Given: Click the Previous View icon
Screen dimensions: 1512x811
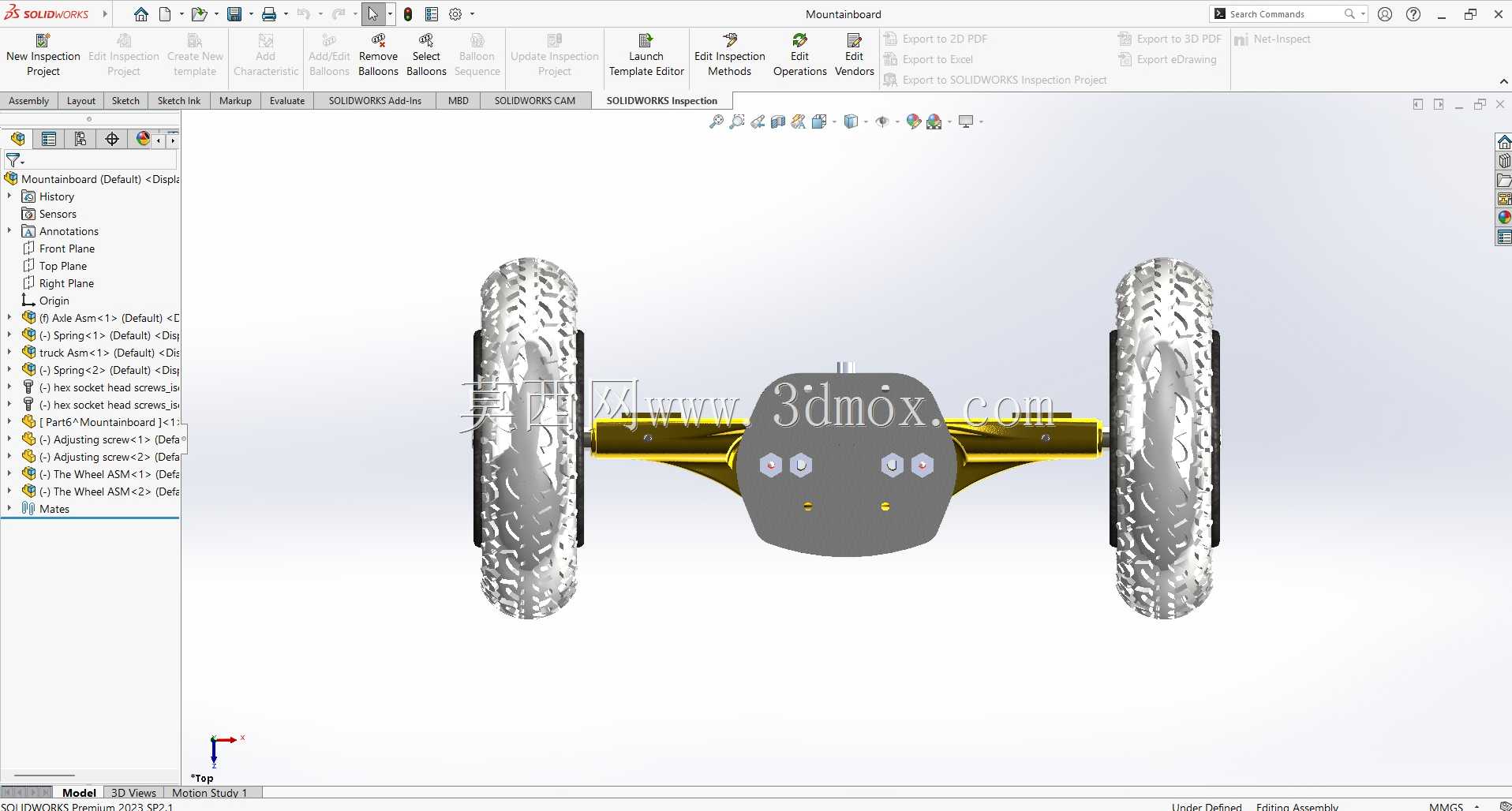Looking at the screenshot, I should [758, 121].
